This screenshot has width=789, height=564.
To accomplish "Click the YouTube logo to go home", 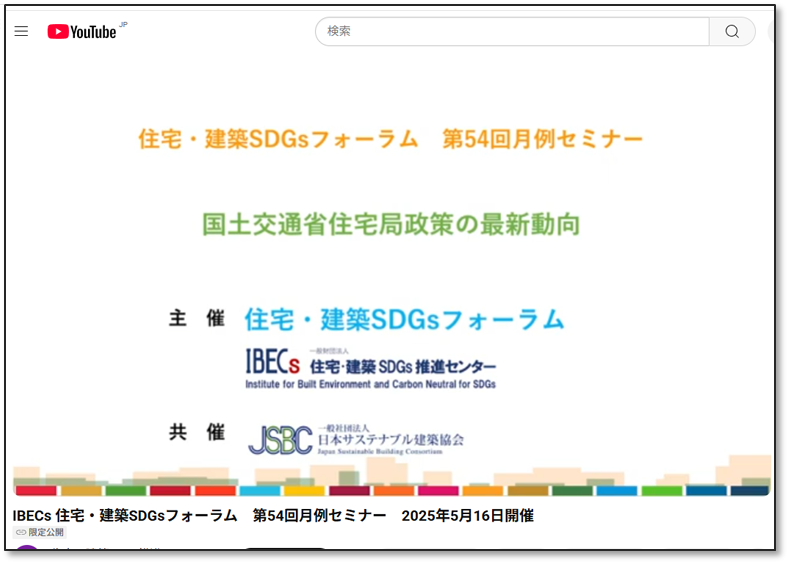I will [82, 32].
